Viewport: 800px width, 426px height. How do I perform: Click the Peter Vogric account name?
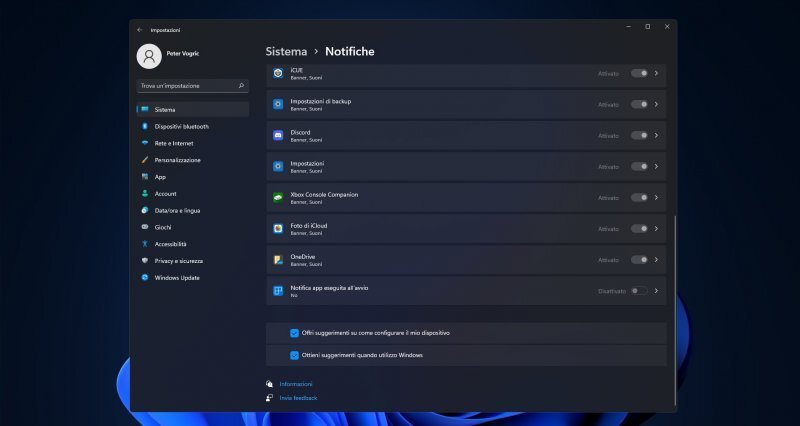tap(183, 54)
